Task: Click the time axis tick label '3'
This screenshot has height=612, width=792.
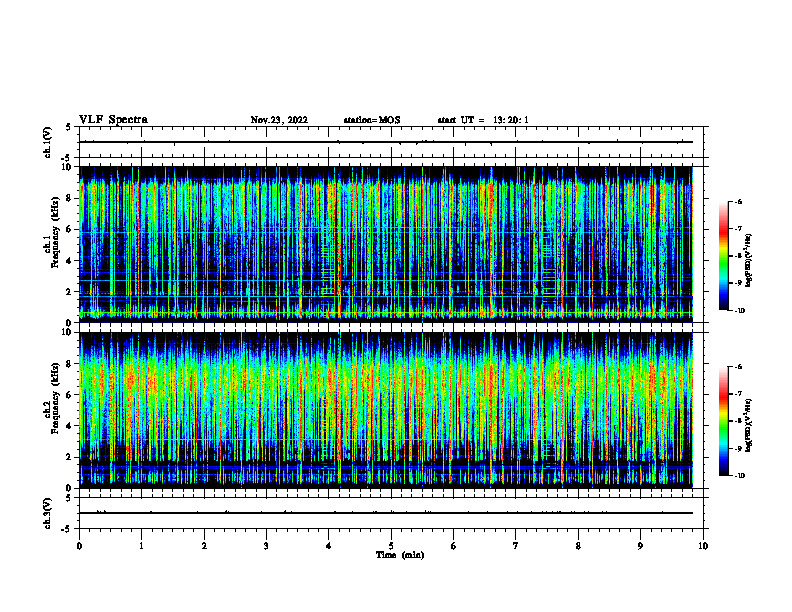Action: [266, 546]
